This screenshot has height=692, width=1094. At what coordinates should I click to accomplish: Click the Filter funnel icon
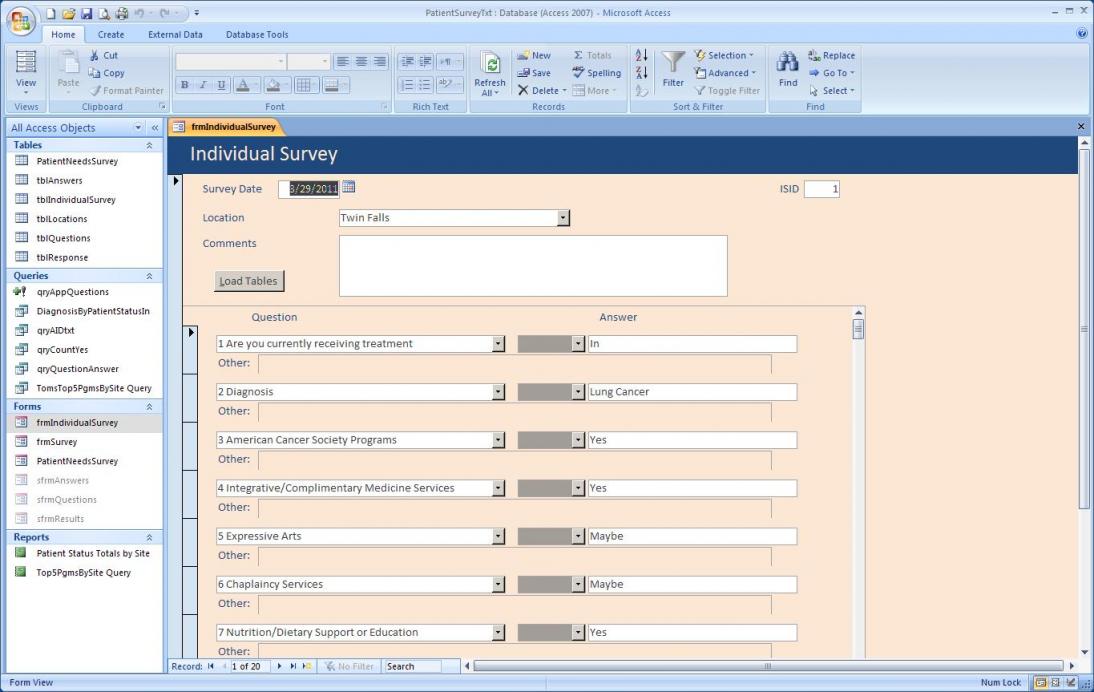pos(674,64)
